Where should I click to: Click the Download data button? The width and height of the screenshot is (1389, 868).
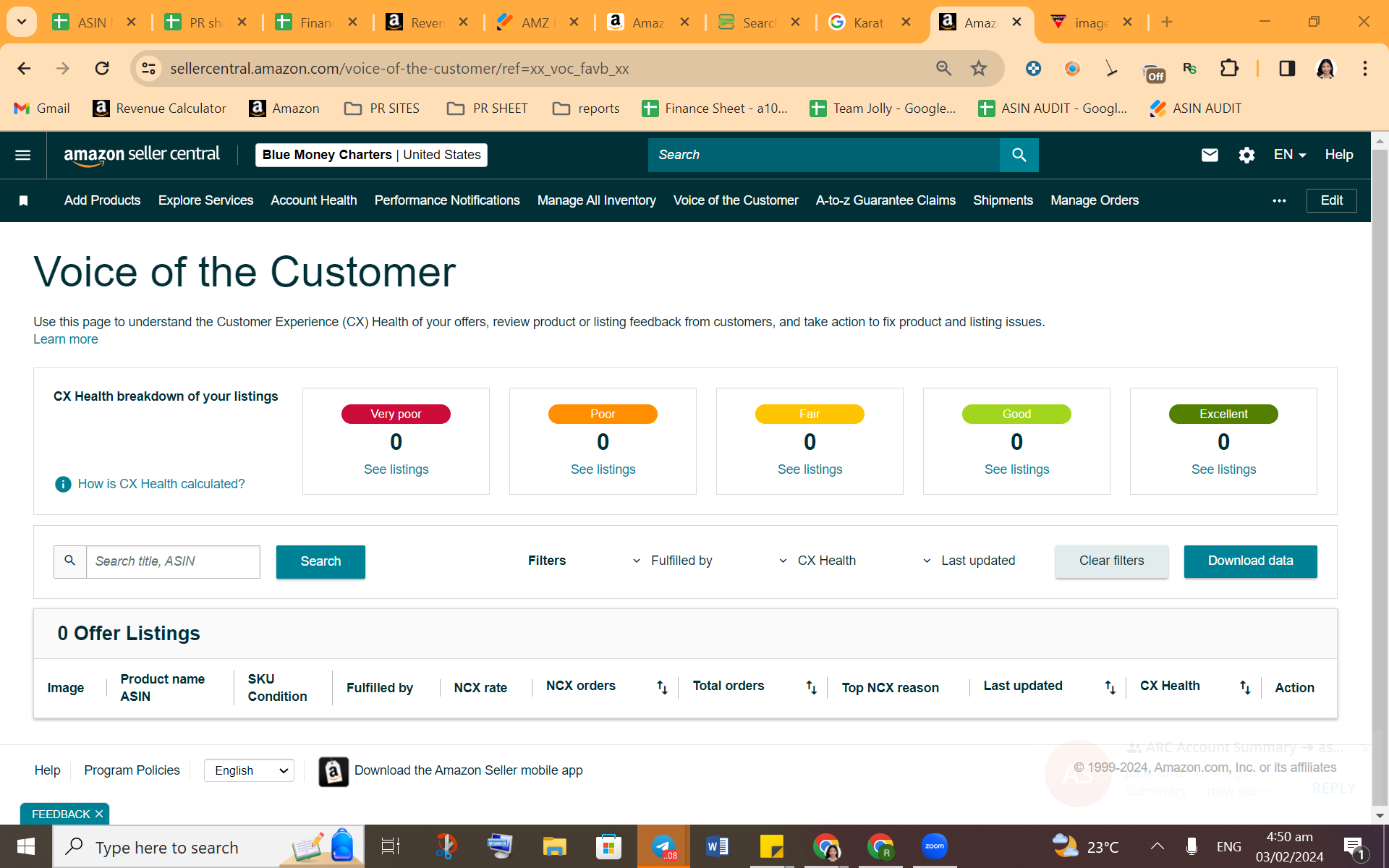point(1250,561)
